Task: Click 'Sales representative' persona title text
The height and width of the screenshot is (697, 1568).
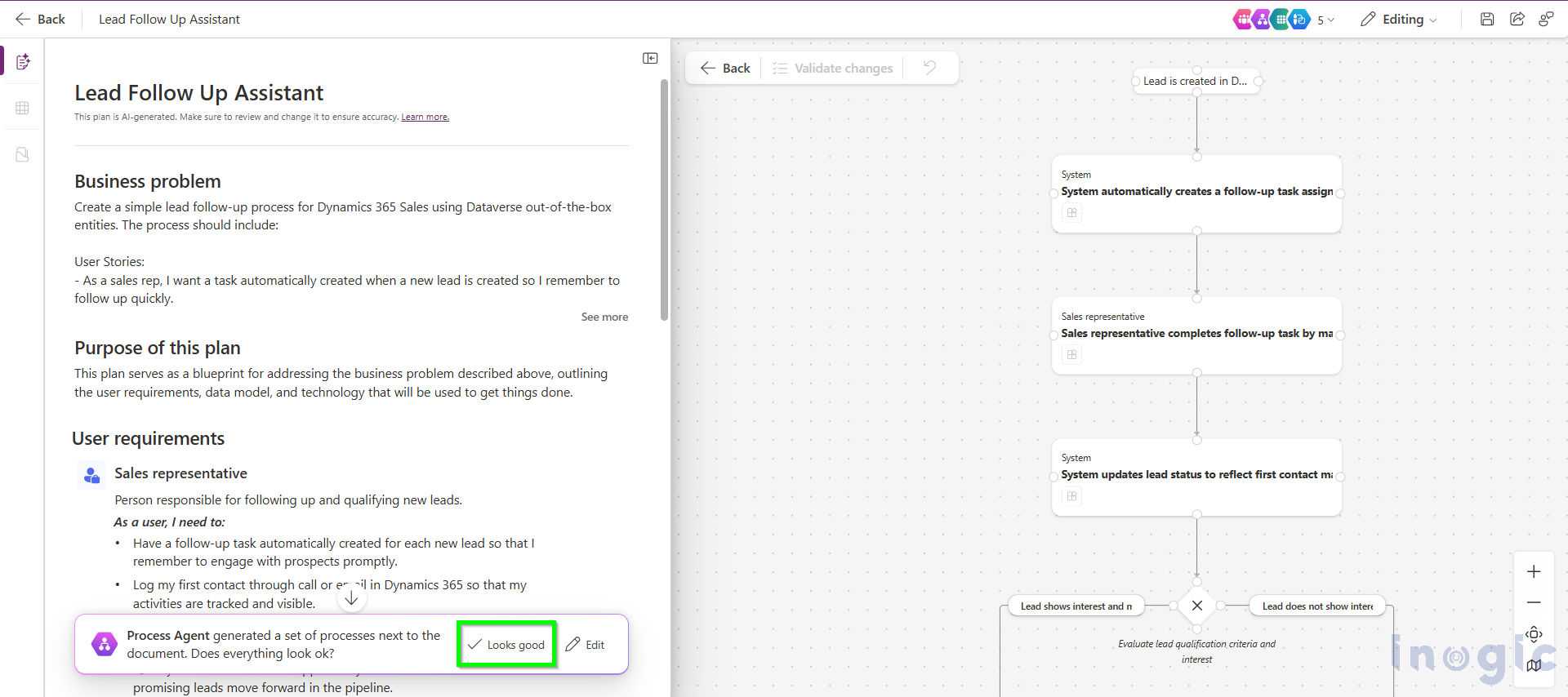Action: (180, 473)
